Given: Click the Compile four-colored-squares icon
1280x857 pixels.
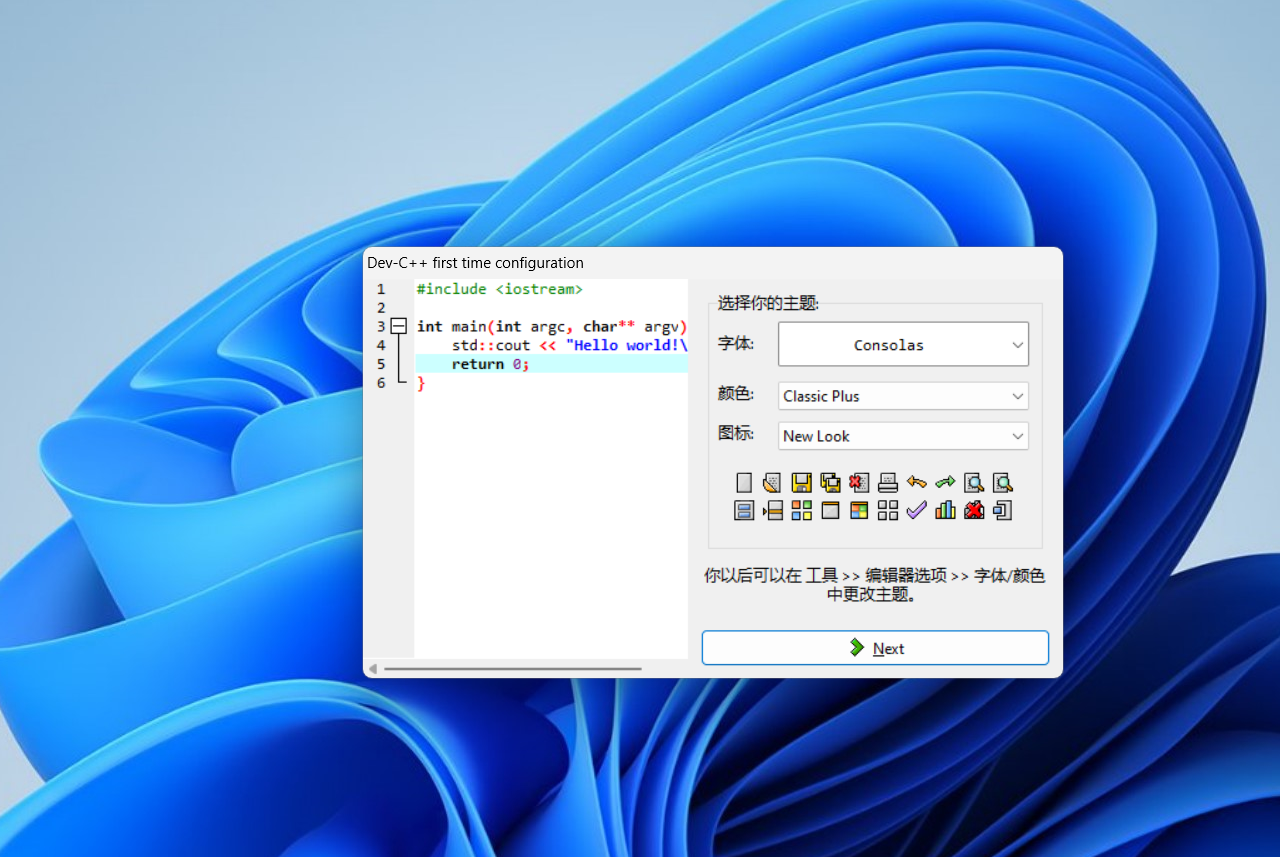Looking at the screenshot, I should pos(802,511).
